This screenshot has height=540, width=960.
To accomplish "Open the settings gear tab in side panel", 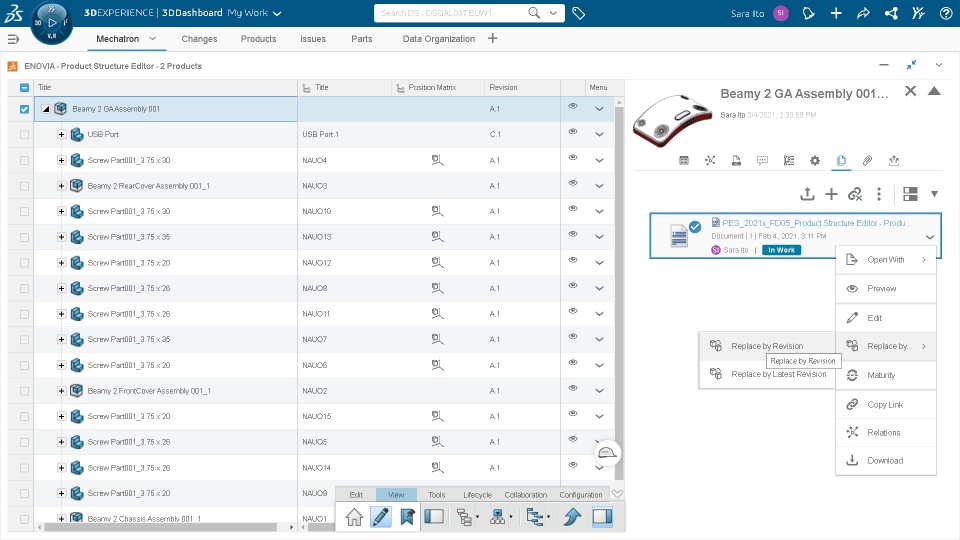I will [x=814, y=160].
